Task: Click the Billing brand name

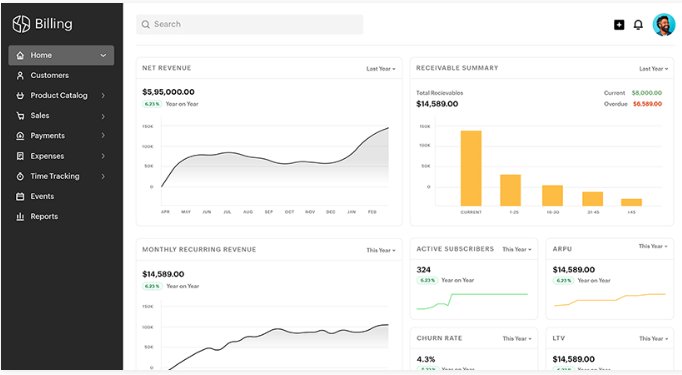Action: [53, 24]
